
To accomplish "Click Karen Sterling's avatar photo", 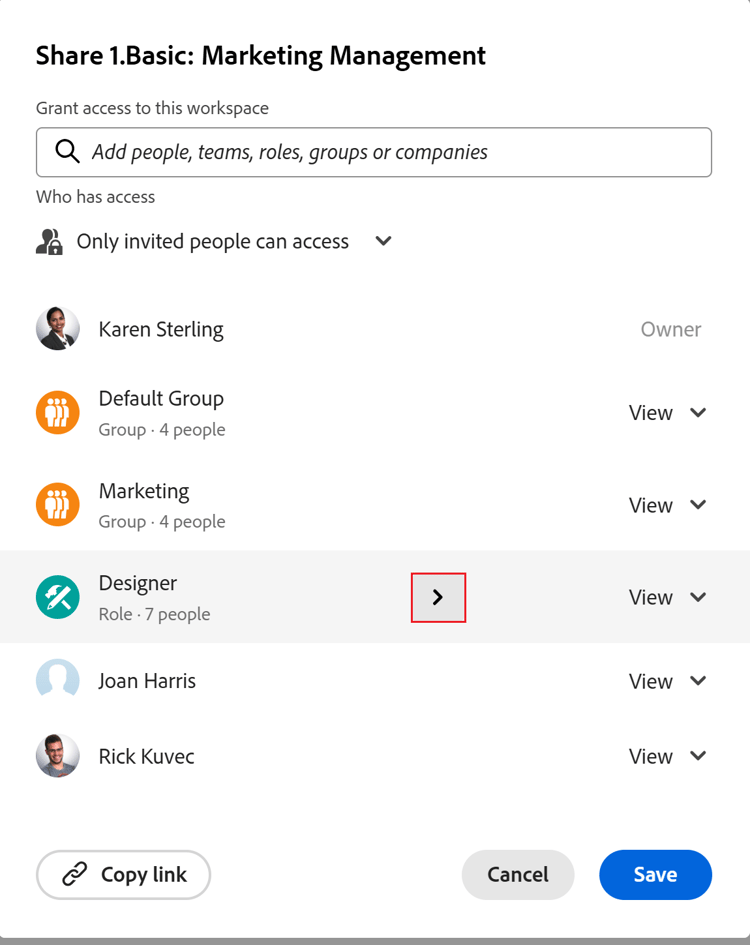I will click(58, 328).
